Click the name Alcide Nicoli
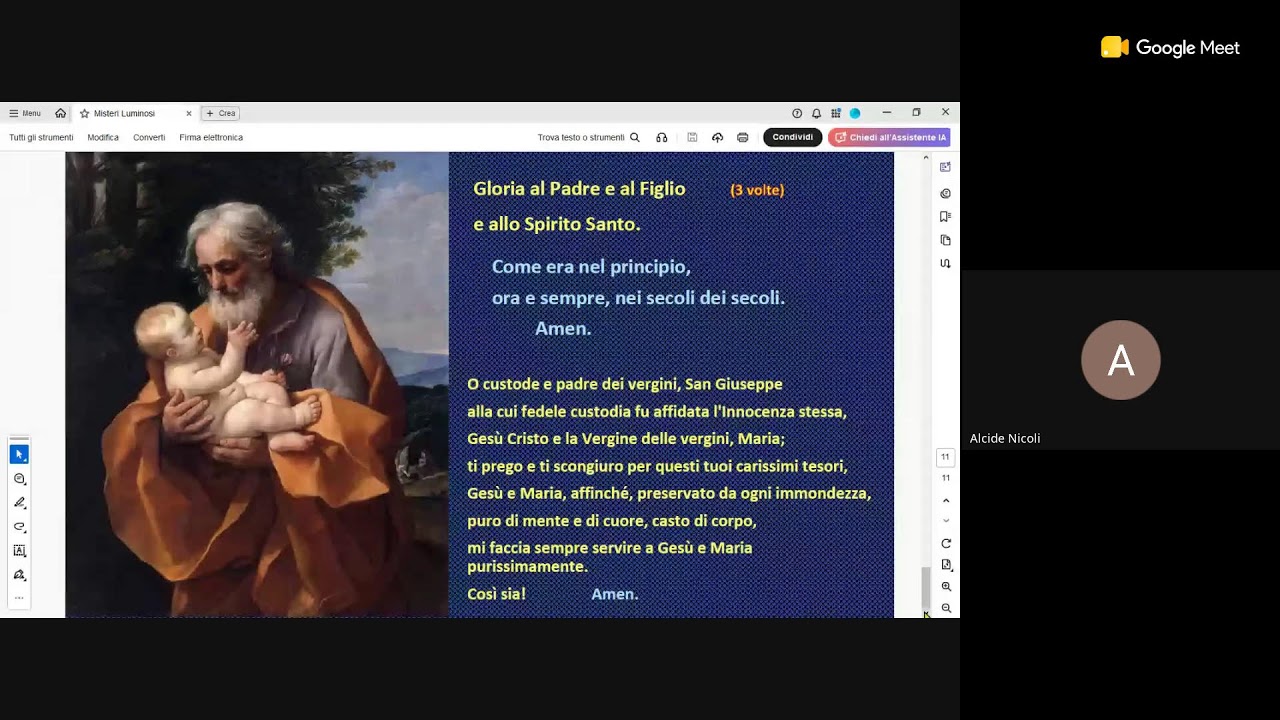The width and height of the screenshot is (1280, 720). [x=1005, y=438]
